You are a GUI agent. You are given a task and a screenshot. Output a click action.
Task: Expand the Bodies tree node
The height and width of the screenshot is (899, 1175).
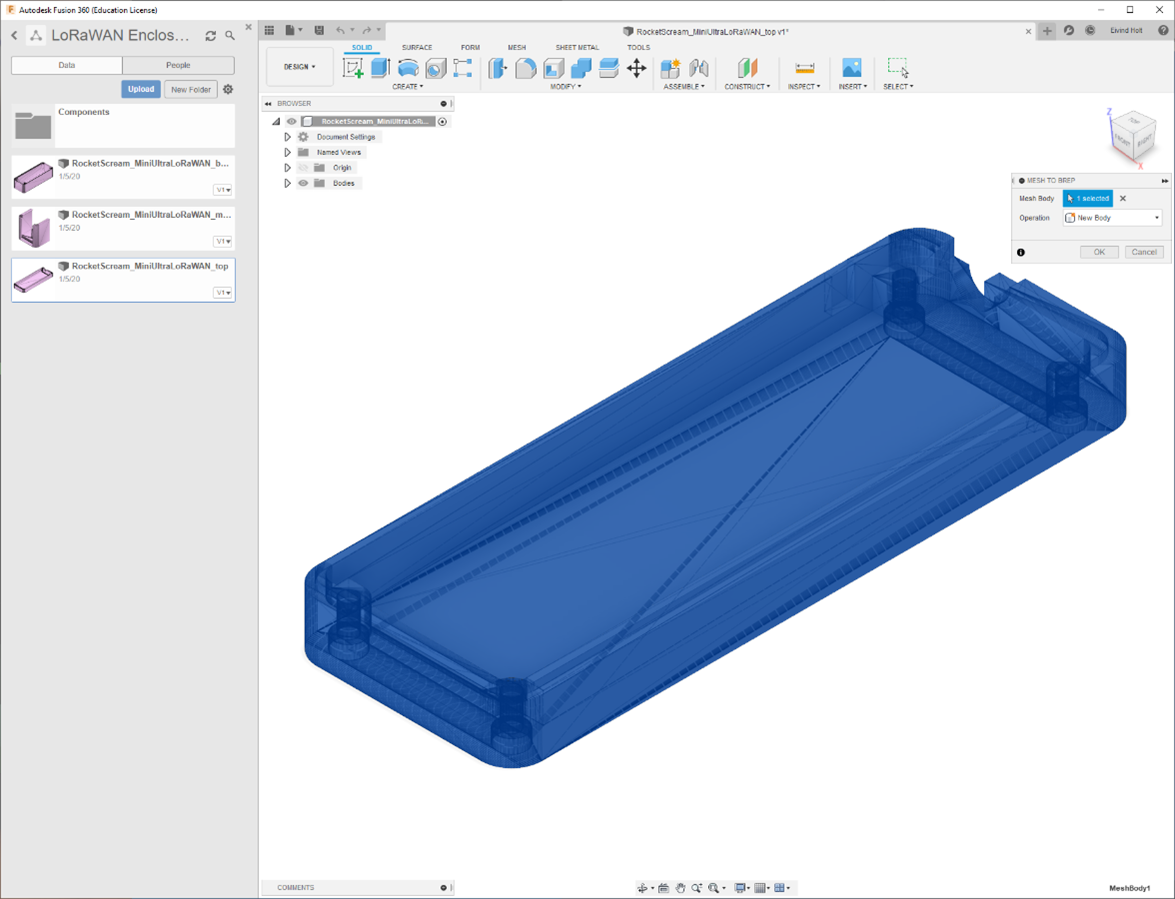[x=288, y=183]
